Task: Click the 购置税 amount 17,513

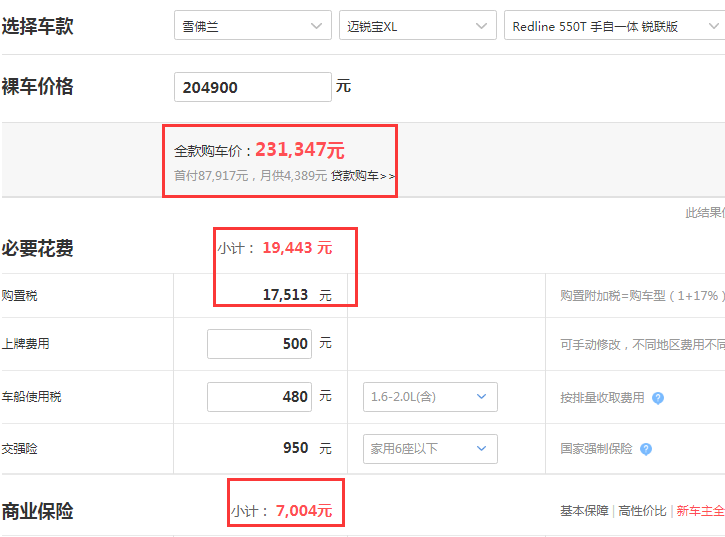Action: click(x=285, y=295)
